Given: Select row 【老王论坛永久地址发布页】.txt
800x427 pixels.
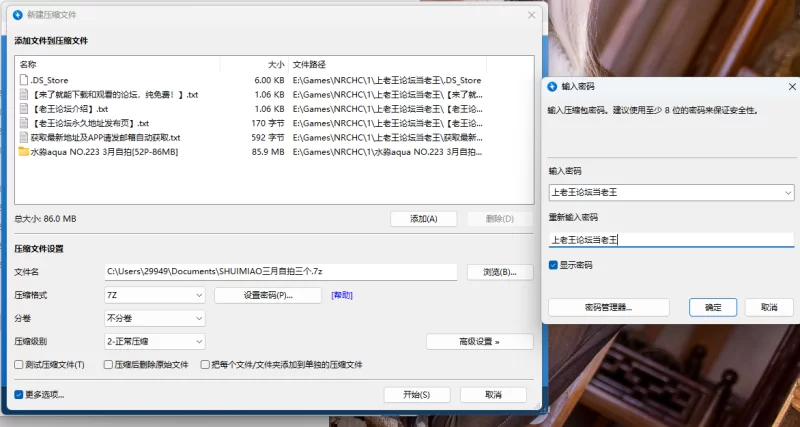Looking at the screenshot, I should [252, 123].
